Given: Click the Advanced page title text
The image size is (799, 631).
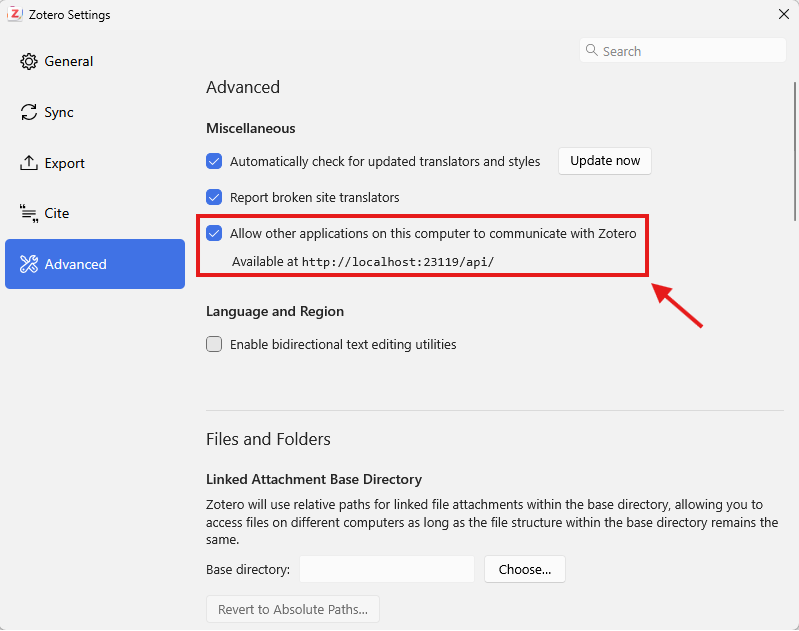Looking at the screenshot, I should (243, 87).
